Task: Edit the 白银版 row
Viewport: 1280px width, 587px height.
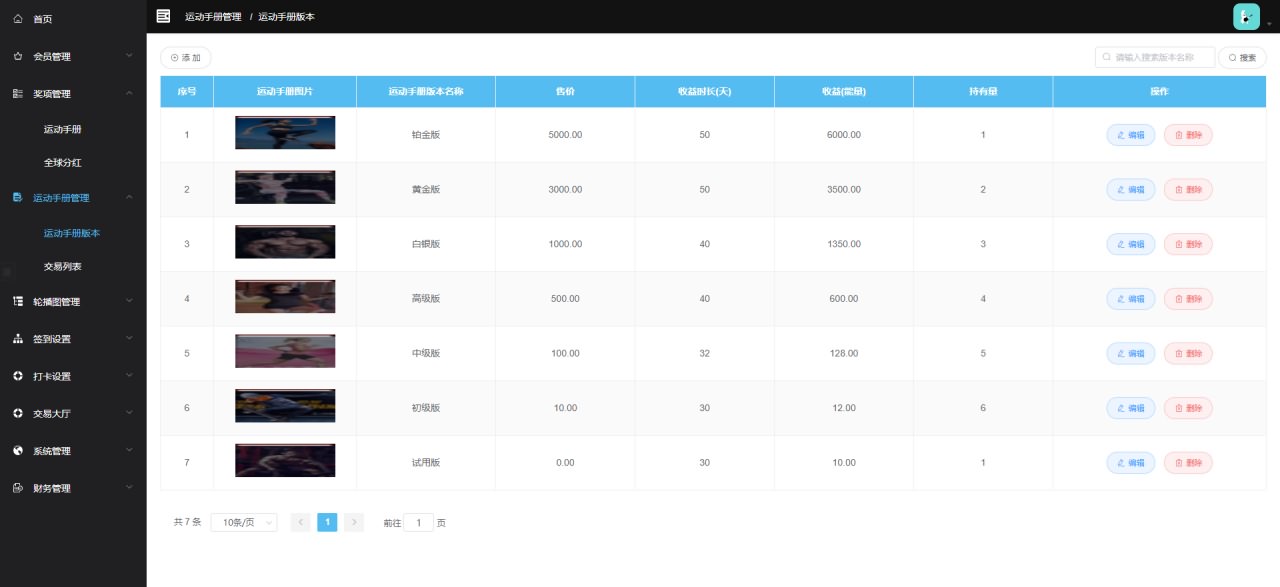Action: (1130, 244)
